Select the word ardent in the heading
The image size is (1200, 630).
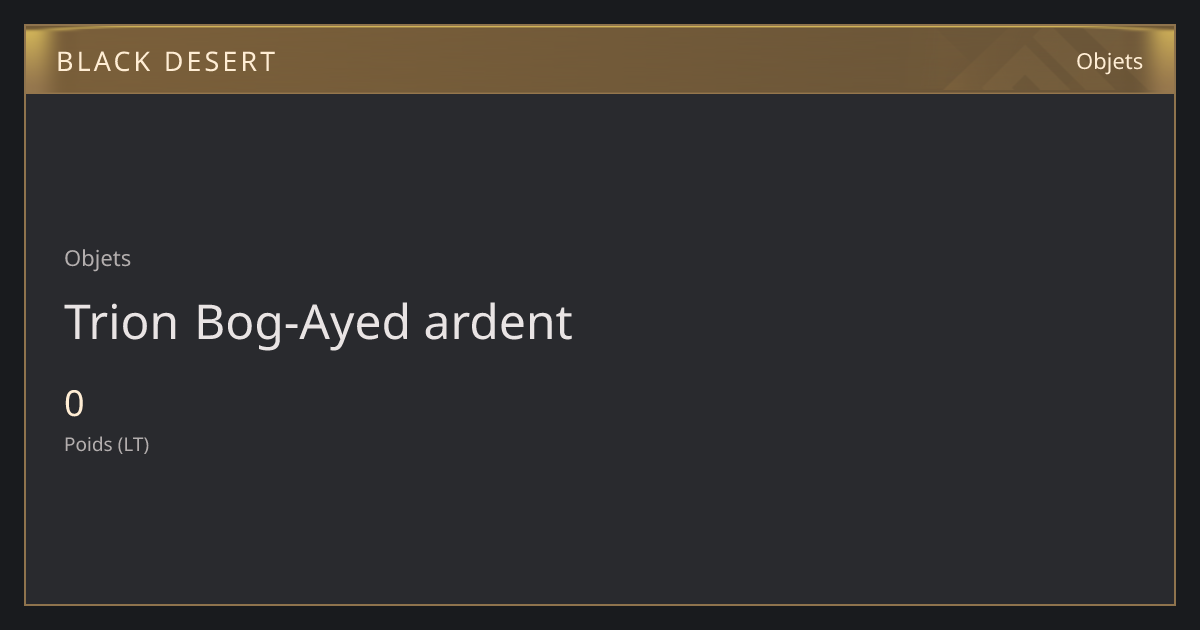(x=498, y=322)
